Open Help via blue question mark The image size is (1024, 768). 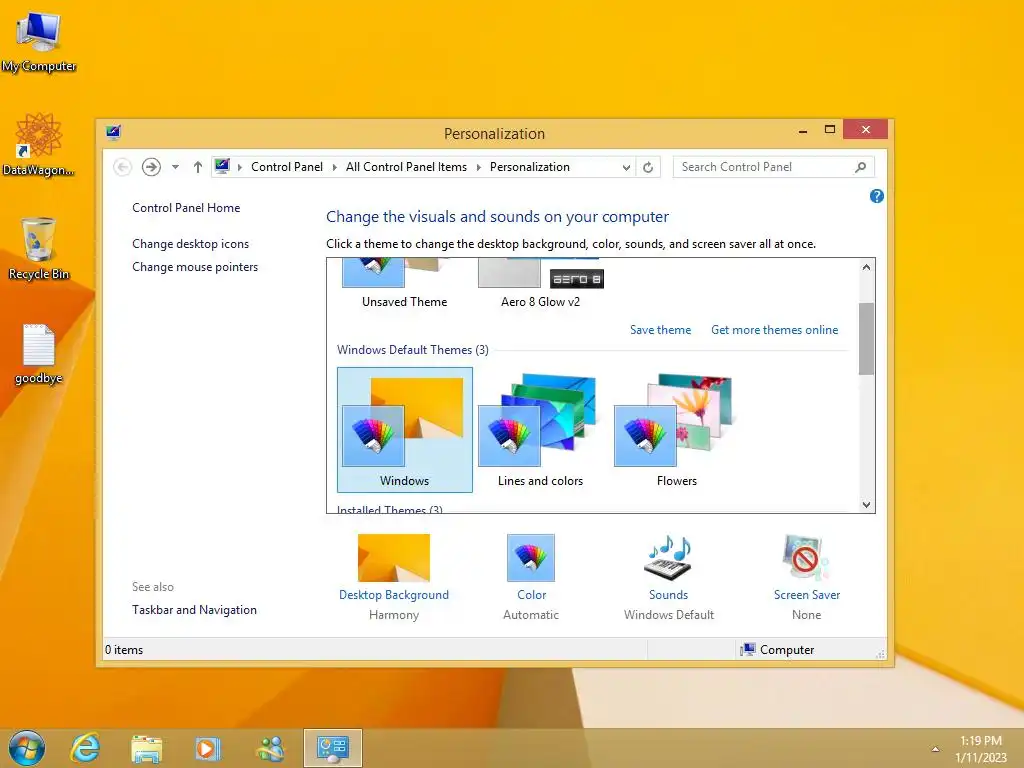click(x=876, y=196)
